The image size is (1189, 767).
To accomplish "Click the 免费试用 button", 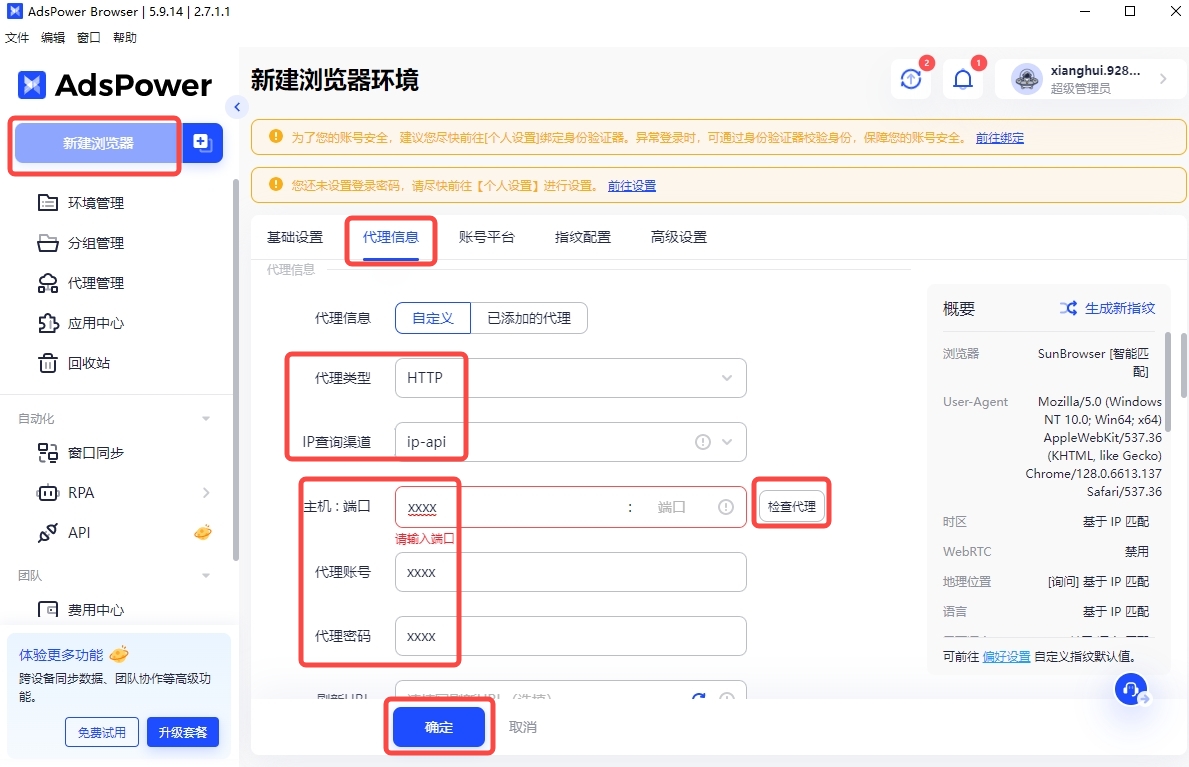I will tap(102, 732).
